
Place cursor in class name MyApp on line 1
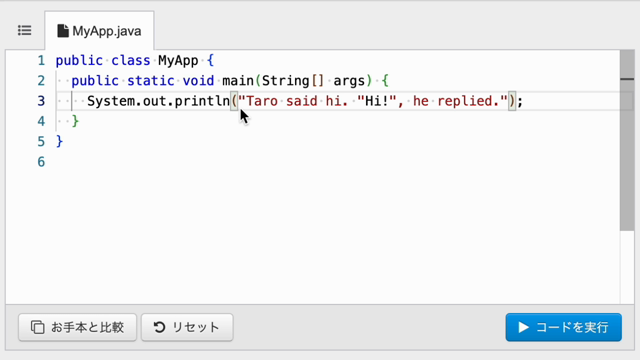(178, 61)
